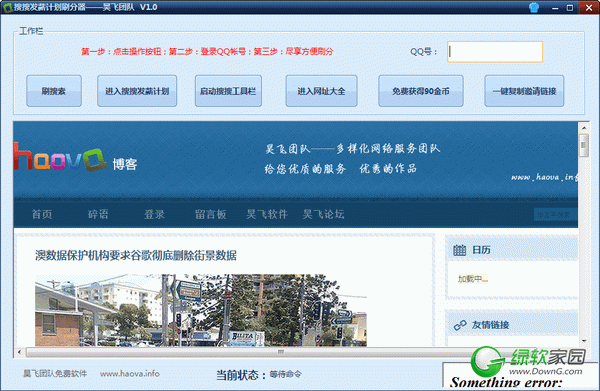The image size is (600, 391).
Task: Click the scroll up arrow of webpage
Action: click(x=584, y=128)
